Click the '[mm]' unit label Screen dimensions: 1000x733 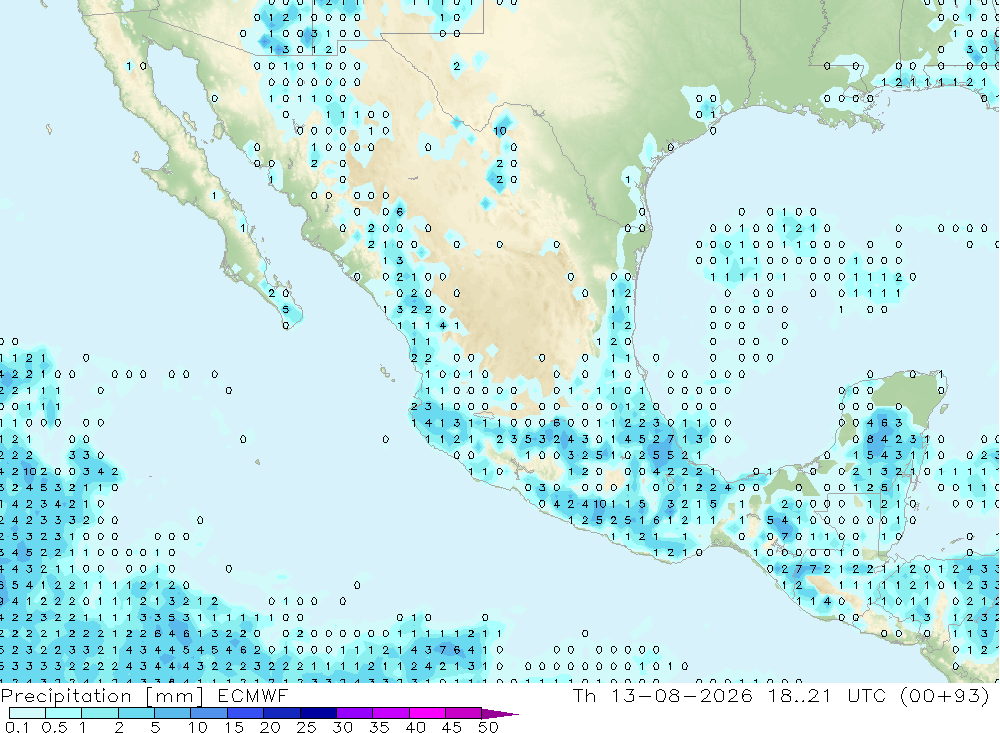click(x=174, y=696)
